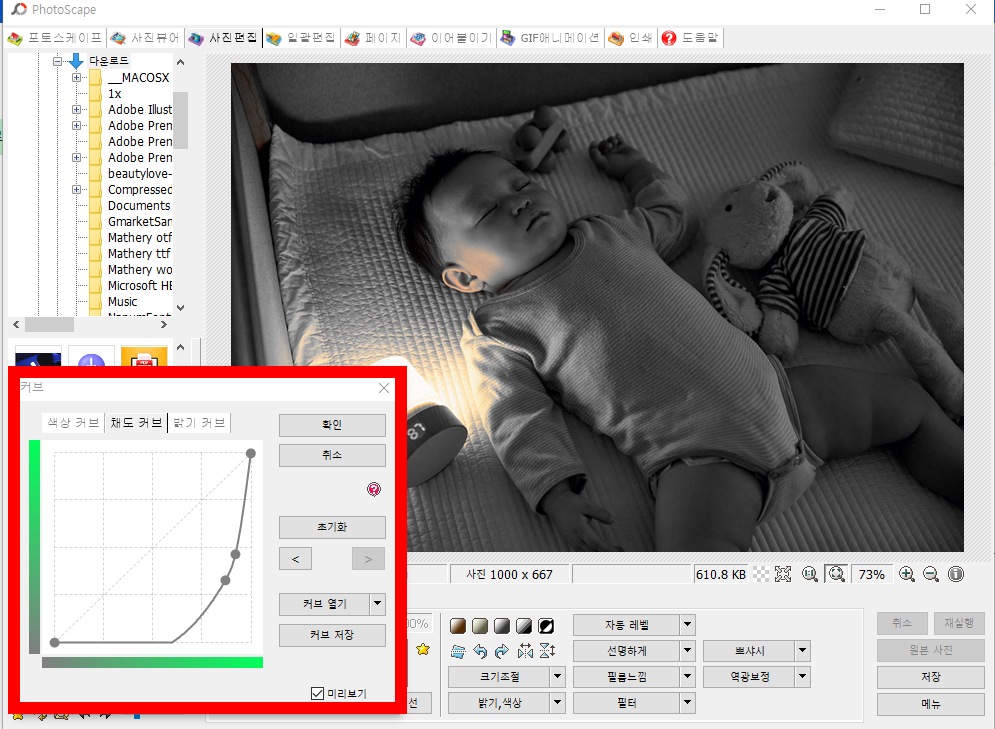The height and width of the screenshot is (729, 995).
Task: Flip the photo vertically
Action: pos(545,650)
